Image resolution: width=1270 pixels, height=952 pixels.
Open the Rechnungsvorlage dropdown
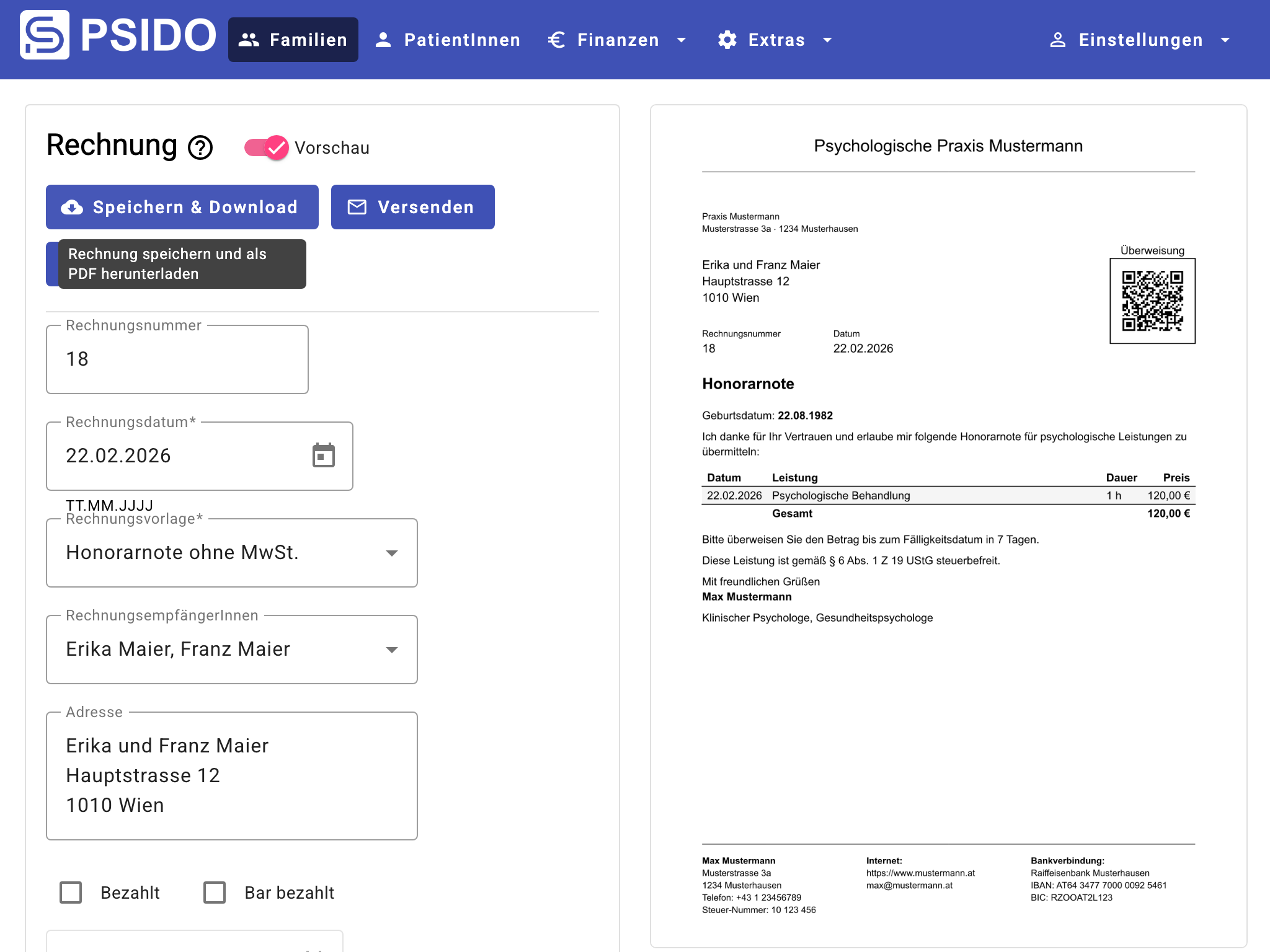coord(231,553)
